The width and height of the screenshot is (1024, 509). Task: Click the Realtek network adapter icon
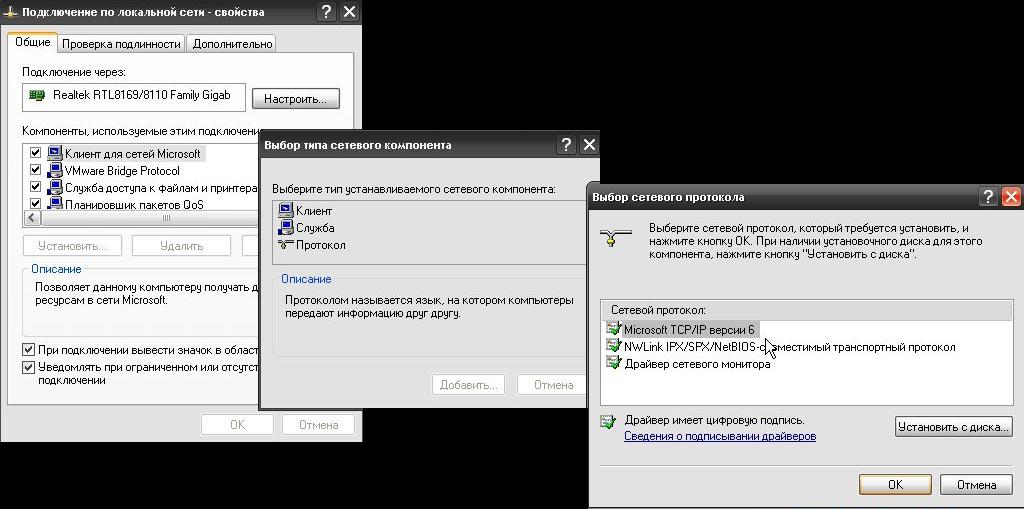(x=38, y=96)
